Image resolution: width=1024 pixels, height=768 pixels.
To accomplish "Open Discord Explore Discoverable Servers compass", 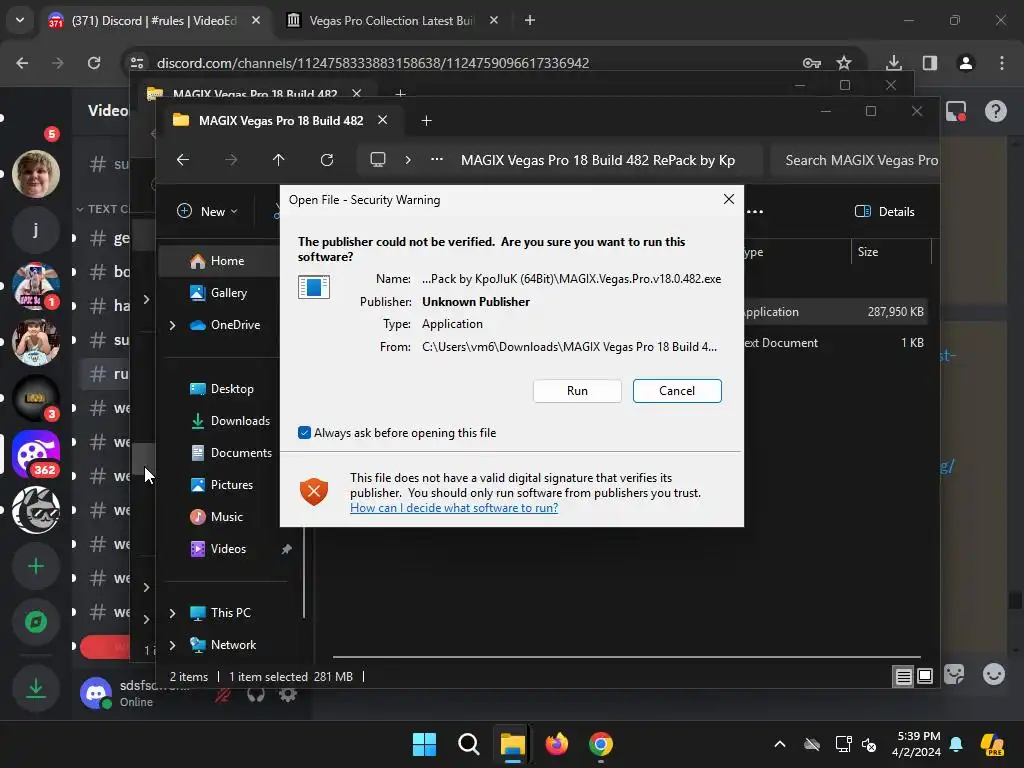I will (x=36, y=622).
